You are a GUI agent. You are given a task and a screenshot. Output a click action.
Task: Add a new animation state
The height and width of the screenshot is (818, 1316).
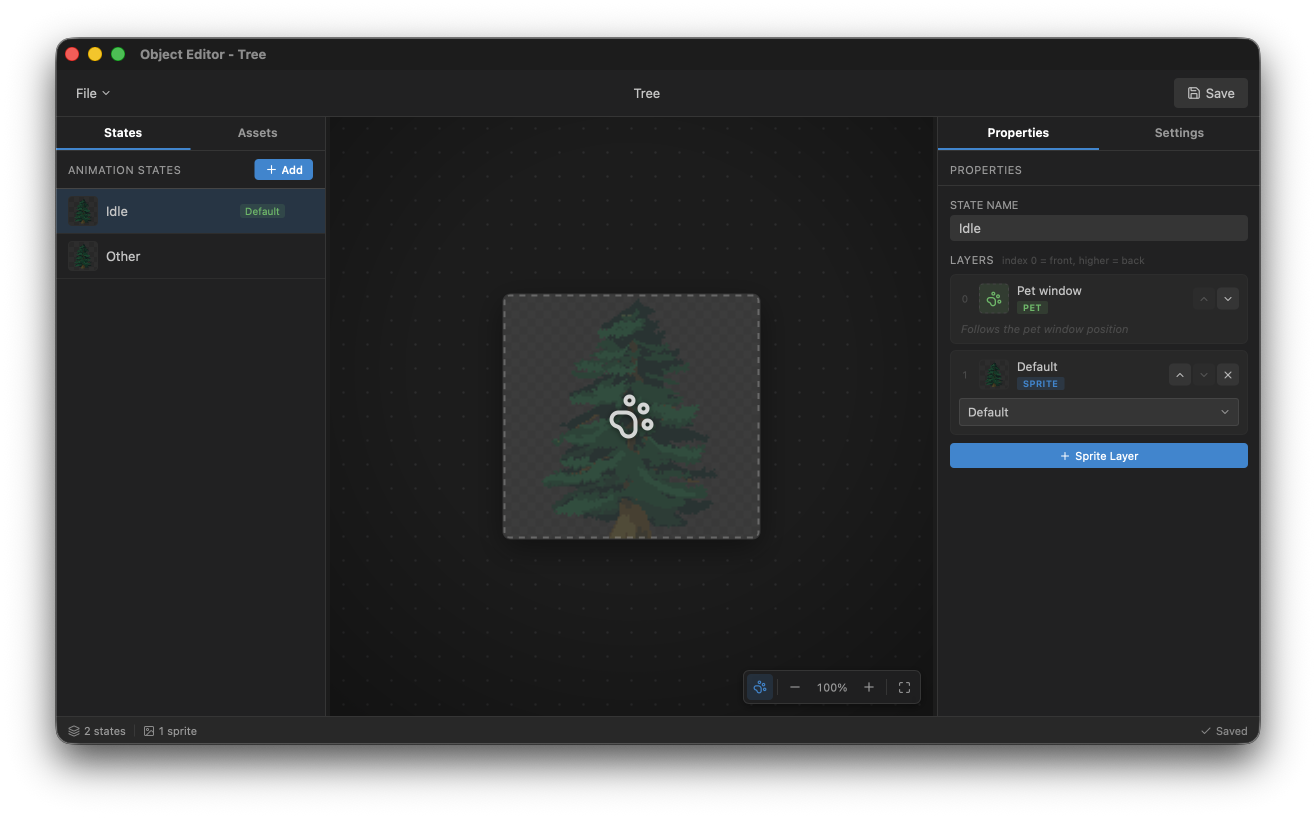click(x=284, y=170)
